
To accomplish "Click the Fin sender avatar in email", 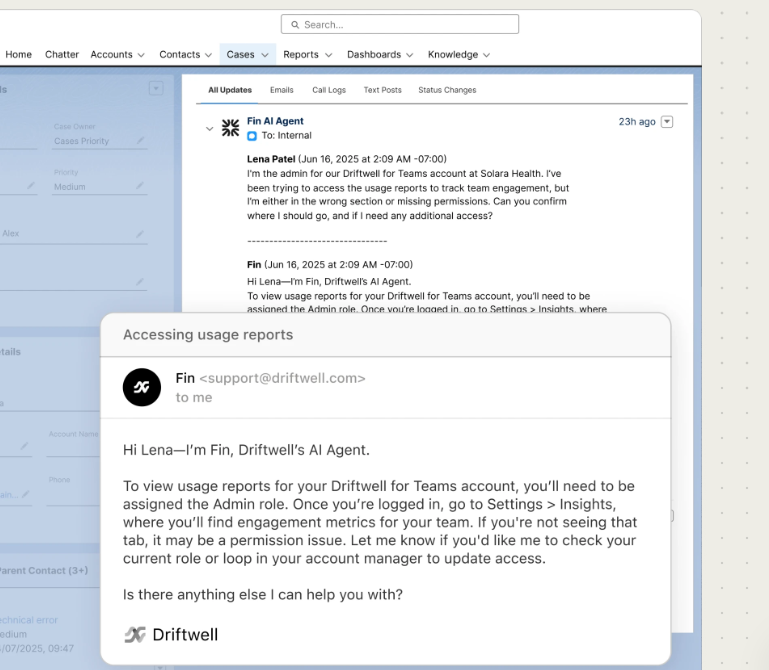I will [142, 387].
